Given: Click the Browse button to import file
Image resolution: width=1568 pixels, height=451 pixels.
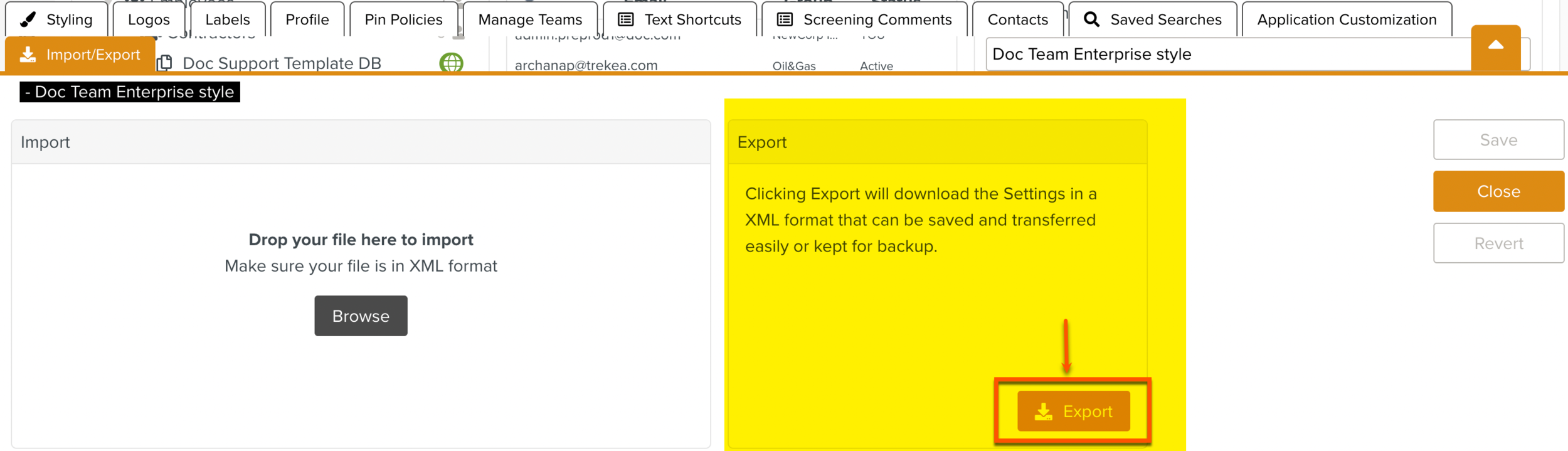Looking at the screenshot, I should pyautogui.click(x=361, y=316).
